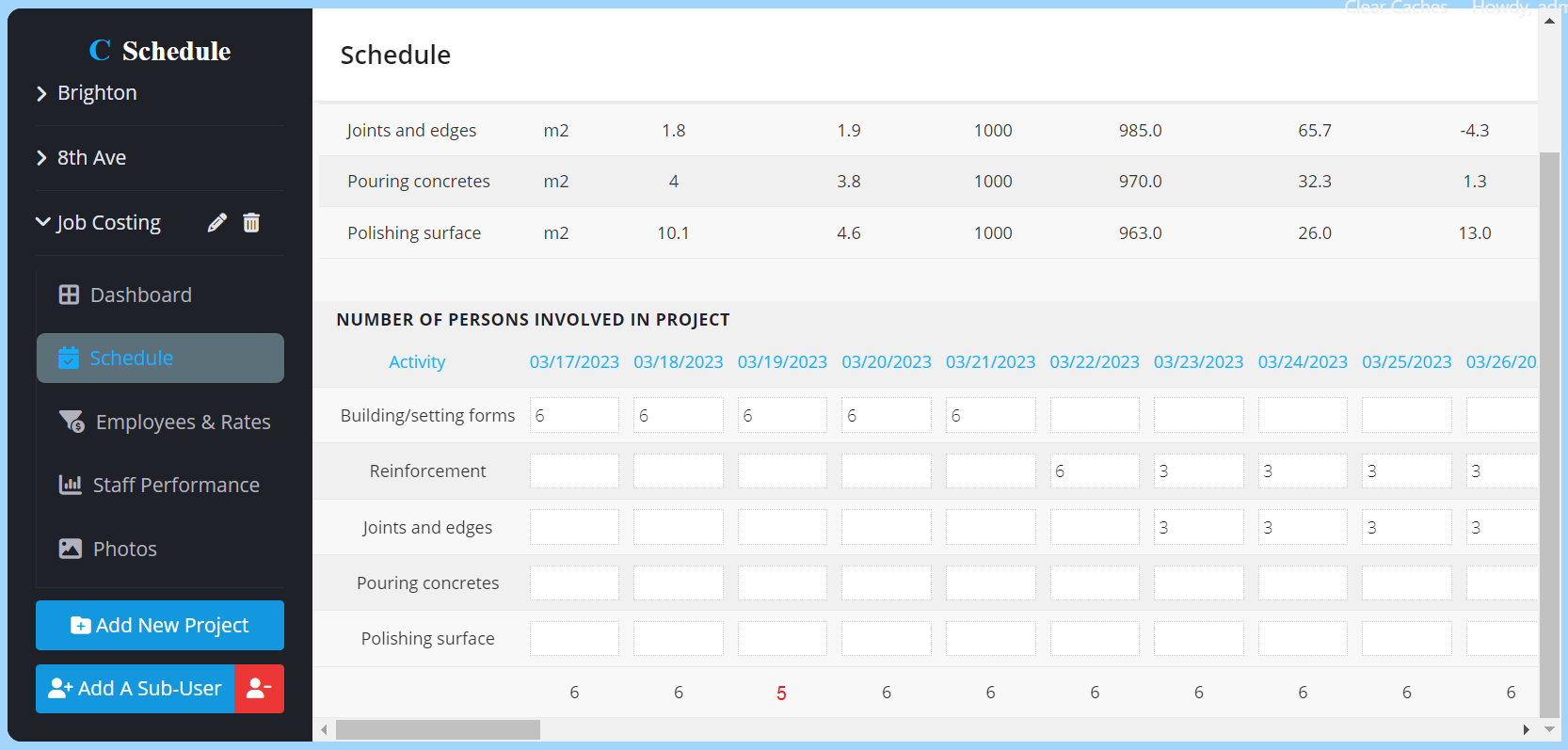Click the right arrow of horizontal scrollbar
This screenshot has width=1568, height=750.
pyautogui.click(x=1526, y=730)
